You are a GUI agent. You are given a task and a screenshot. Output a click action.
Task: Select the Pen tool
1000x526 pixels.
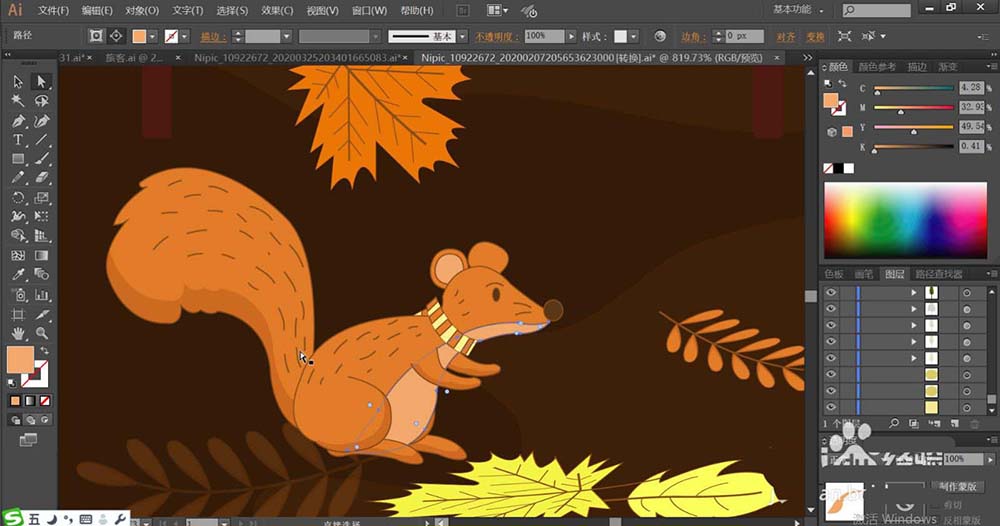[18, 121]
